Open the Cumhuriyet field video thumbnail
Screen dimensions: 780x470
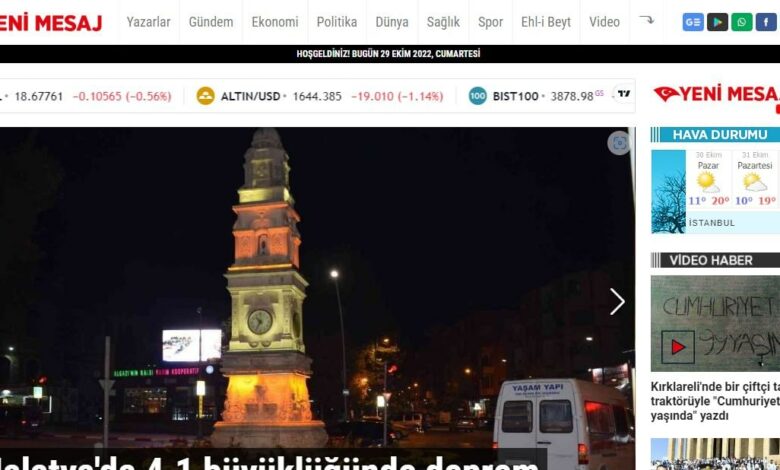pos(715,324)
